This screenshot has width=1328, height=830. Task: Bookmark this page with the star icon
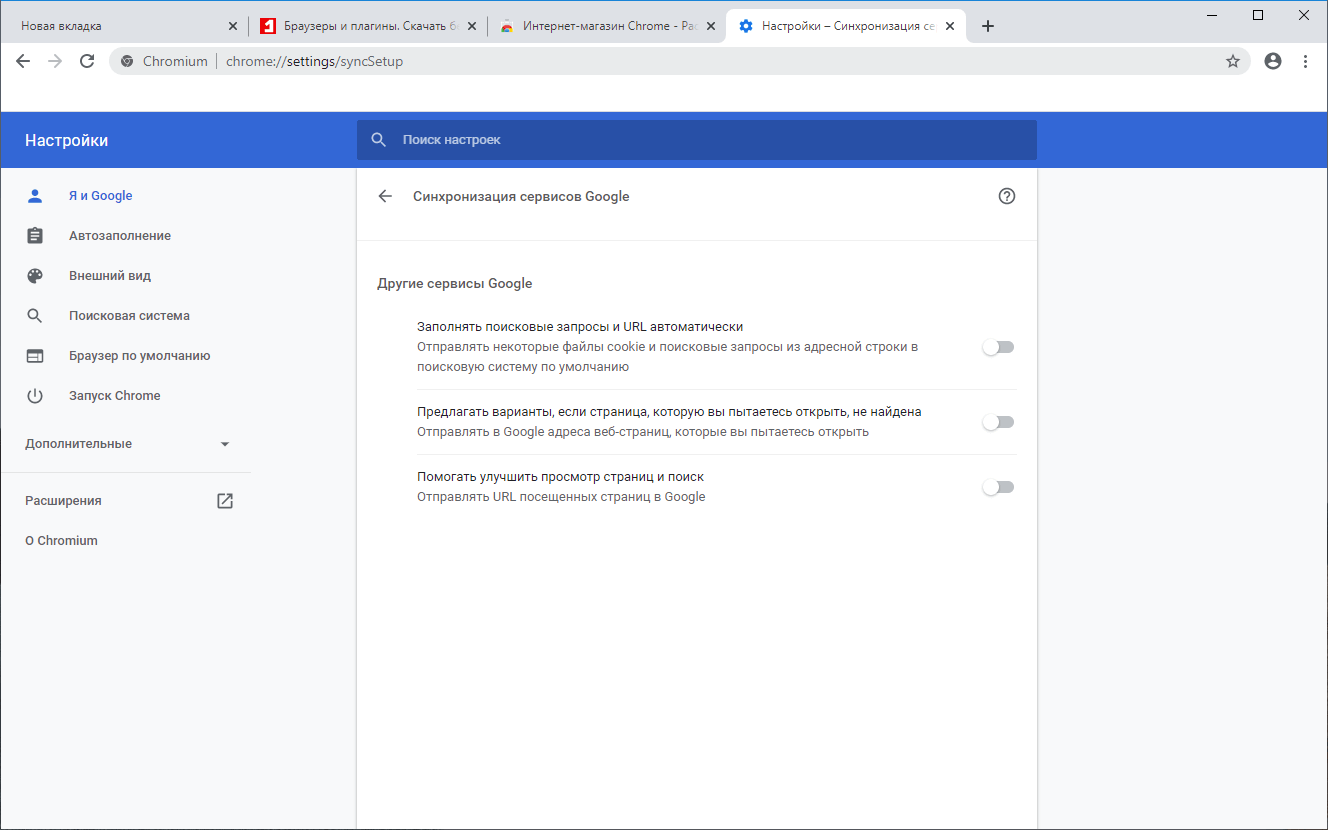point(1233,61)
